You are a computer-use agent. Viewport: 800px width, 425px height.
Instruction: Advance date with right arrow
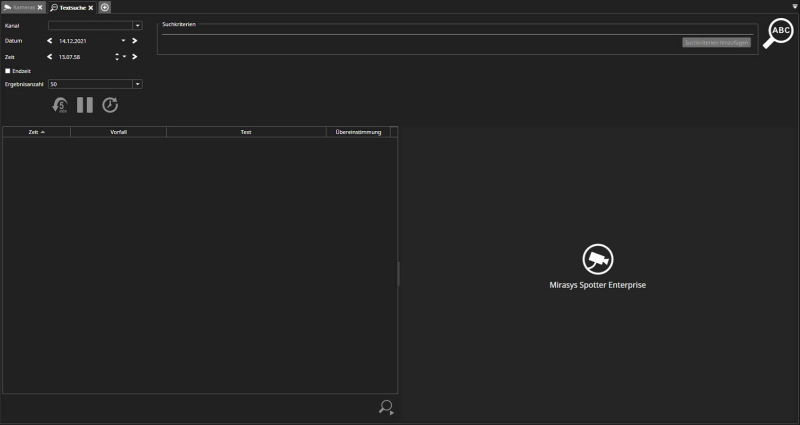click(x=135, y=41)
